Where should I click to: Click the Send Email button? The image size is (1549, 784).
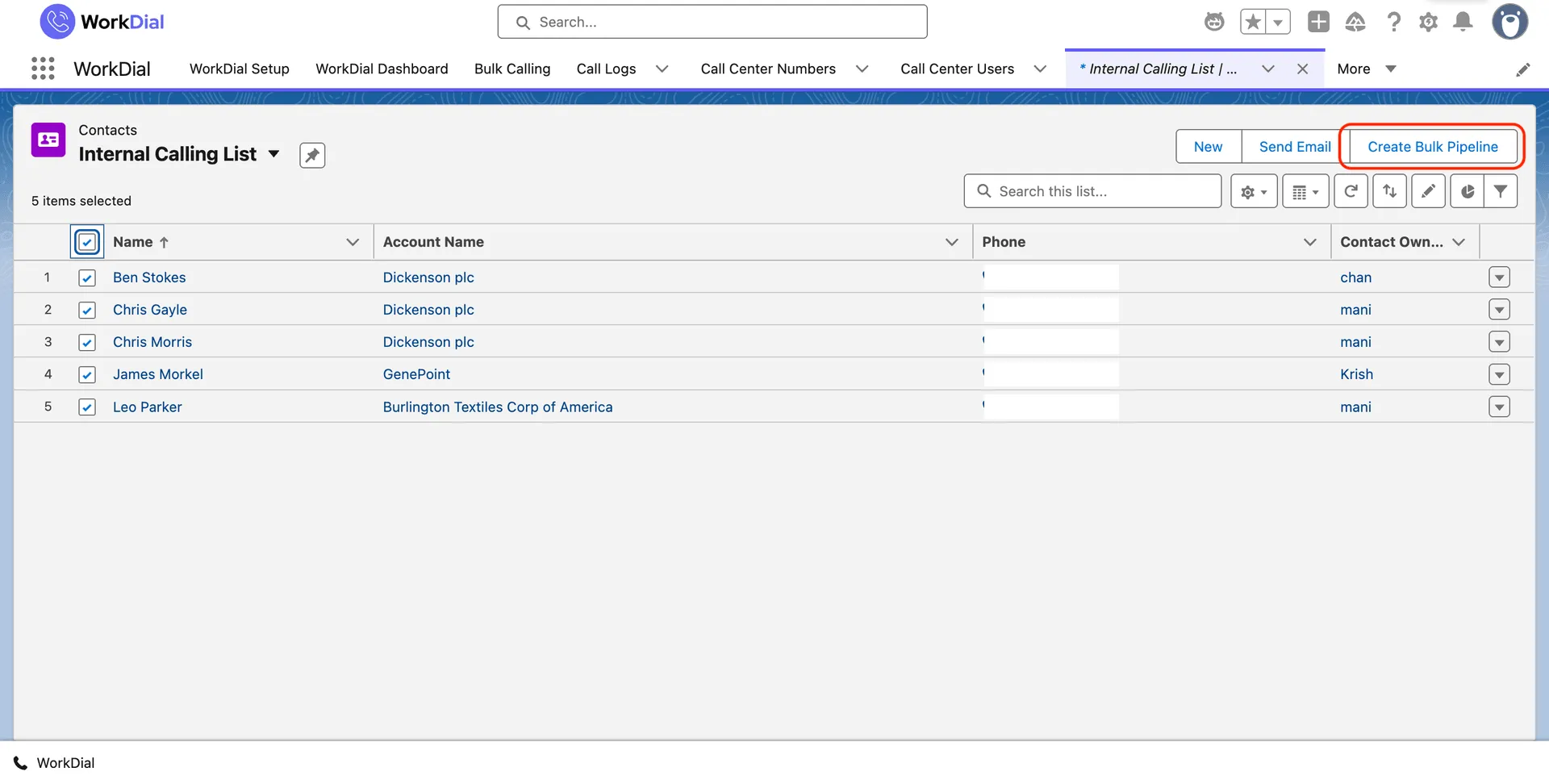[x=1295, y=147]
